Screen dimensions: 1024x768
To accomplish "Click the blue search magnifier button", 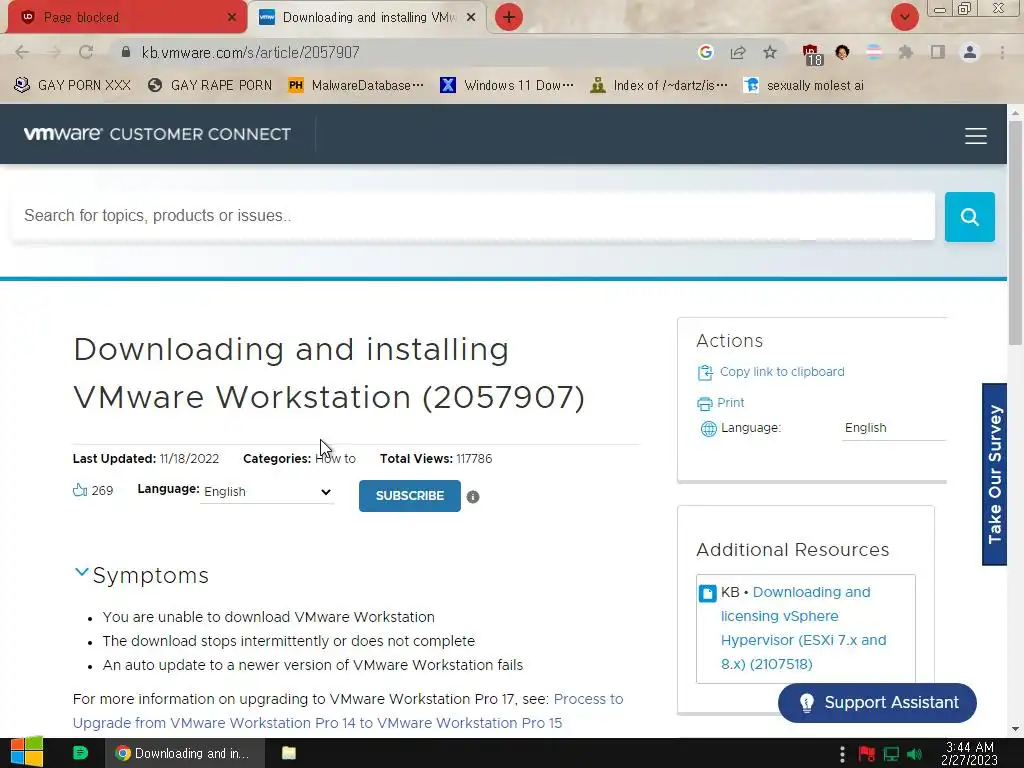I will point(970,217).
